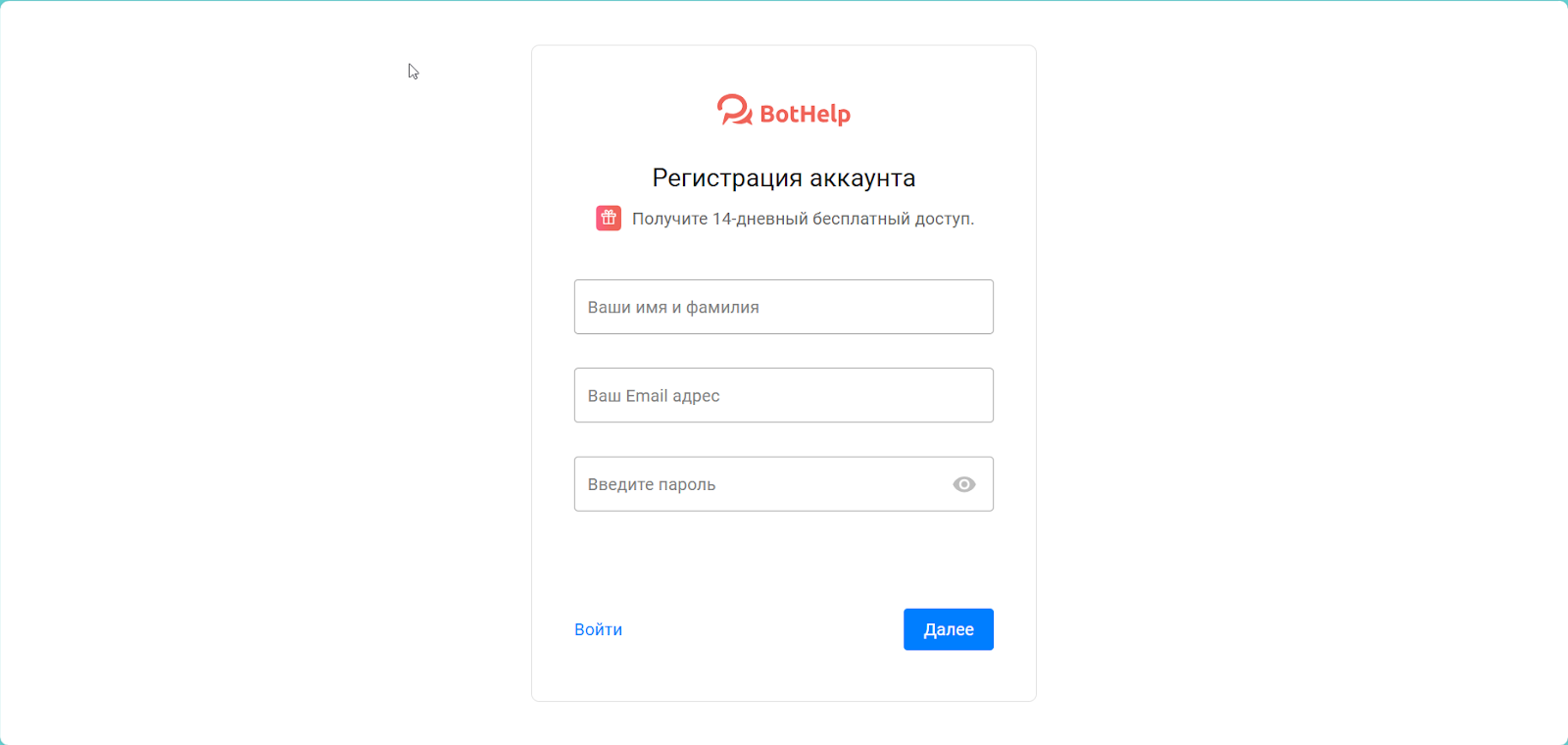This screenshot has height=745, width=1568.
Task: Click the "Email" placeholder word in email field
Action: click(x=647, y=396)
